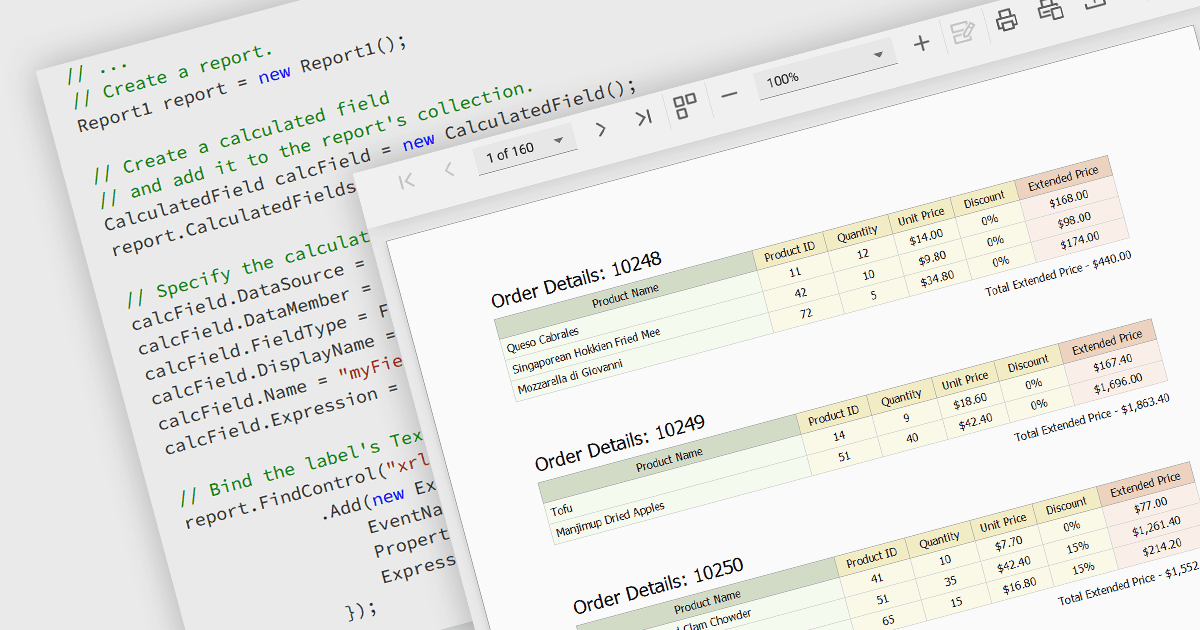
Task: Print the current page icon
Action: [1050, 10]
